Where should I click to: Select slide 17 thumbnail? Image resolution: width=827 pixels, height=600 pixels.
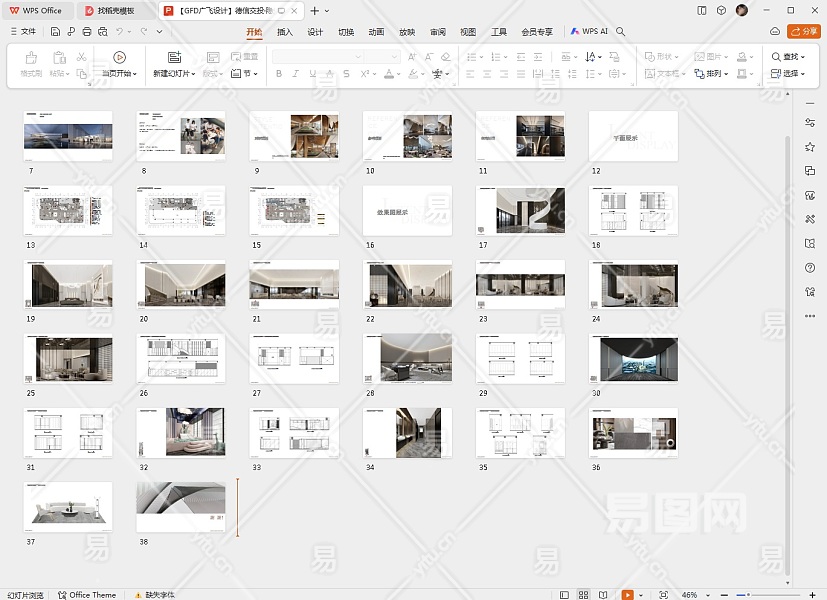coord(520,210)
